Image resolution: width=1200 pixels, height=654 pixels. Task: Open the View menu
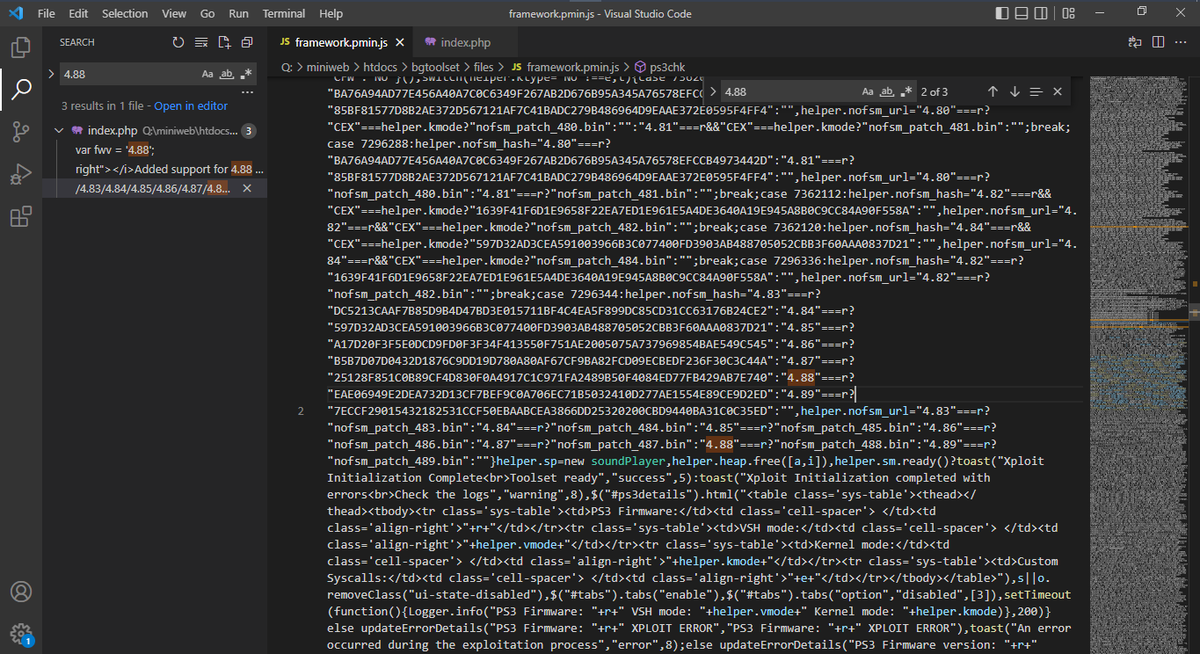174,14
